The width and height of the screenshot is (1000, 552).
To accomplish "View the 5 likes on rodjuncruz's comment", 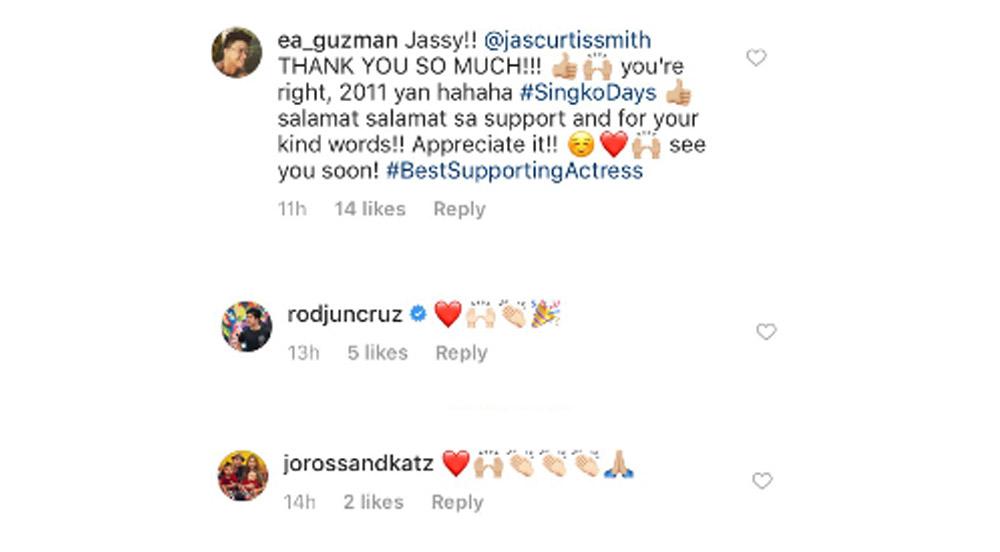I will tap(378, 353).
